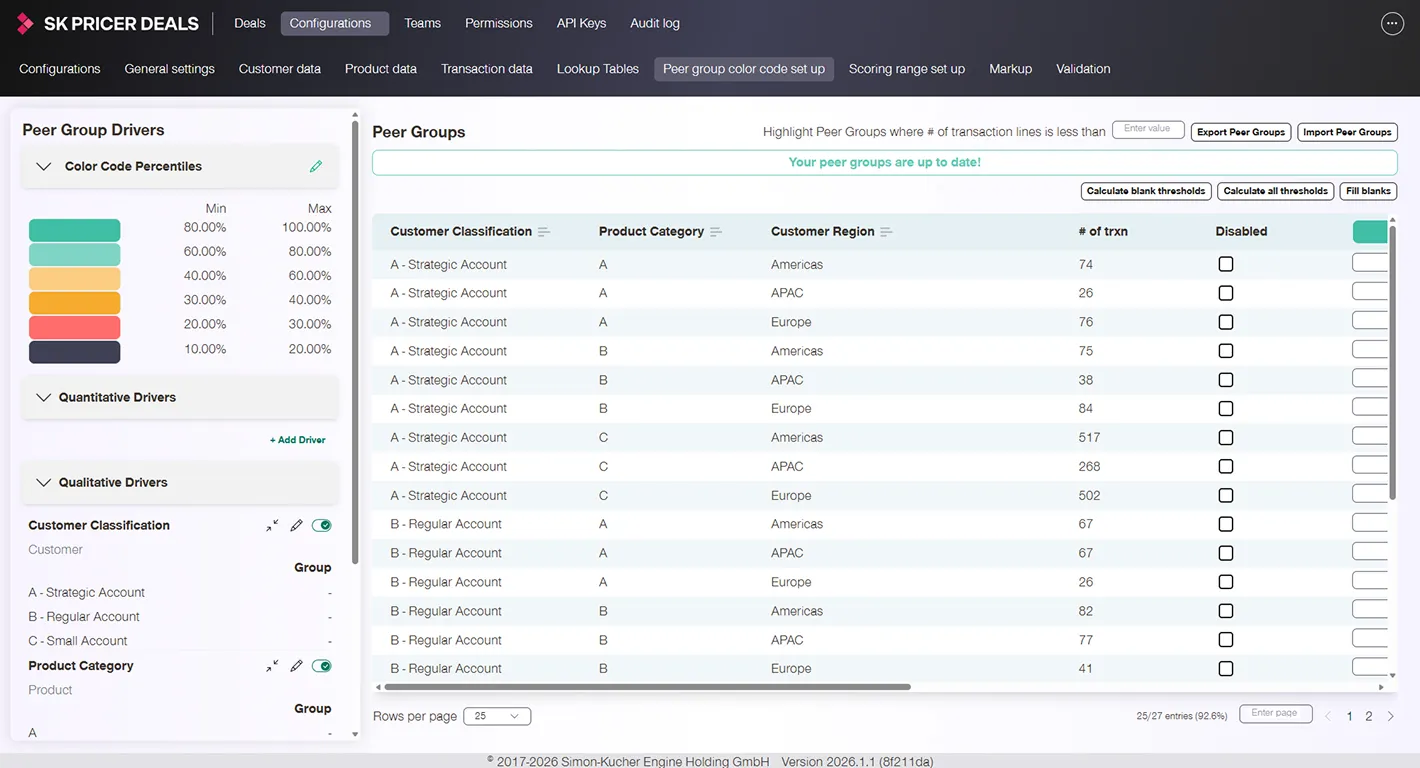
Task: Toggle the Product Category driver switch
Action: click(321, 666)
